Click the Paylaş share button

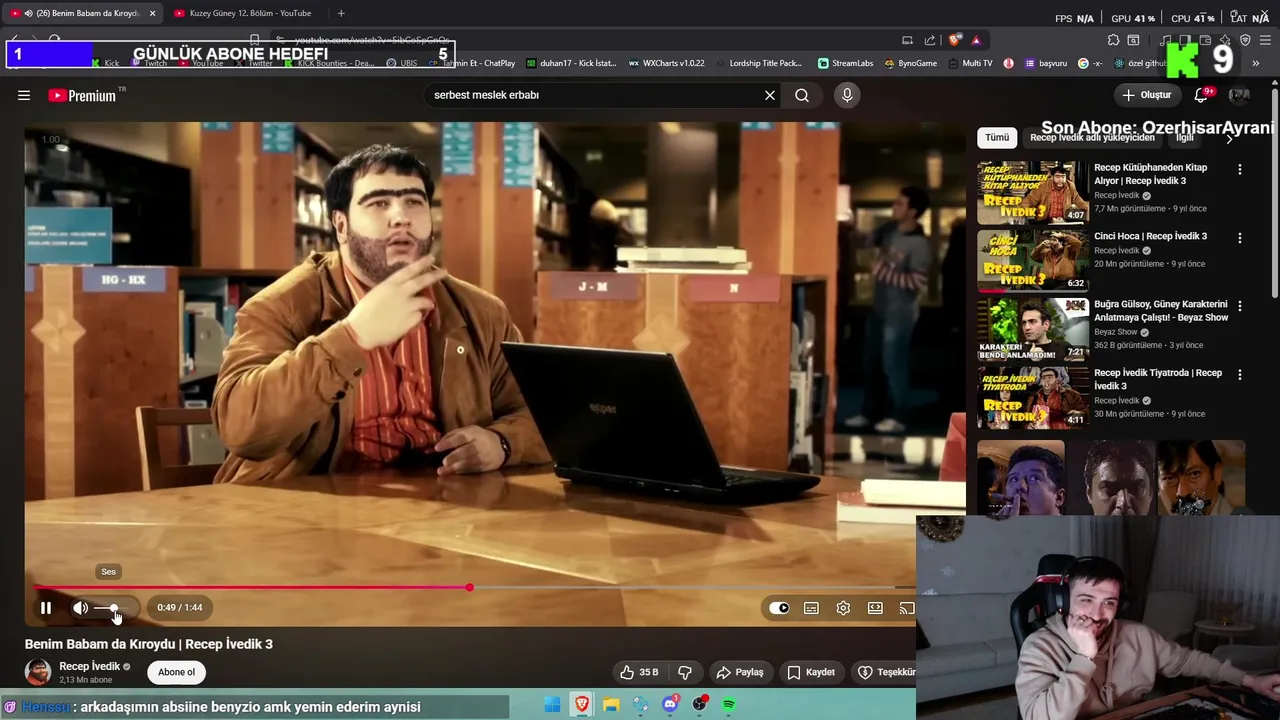[740, 672]
